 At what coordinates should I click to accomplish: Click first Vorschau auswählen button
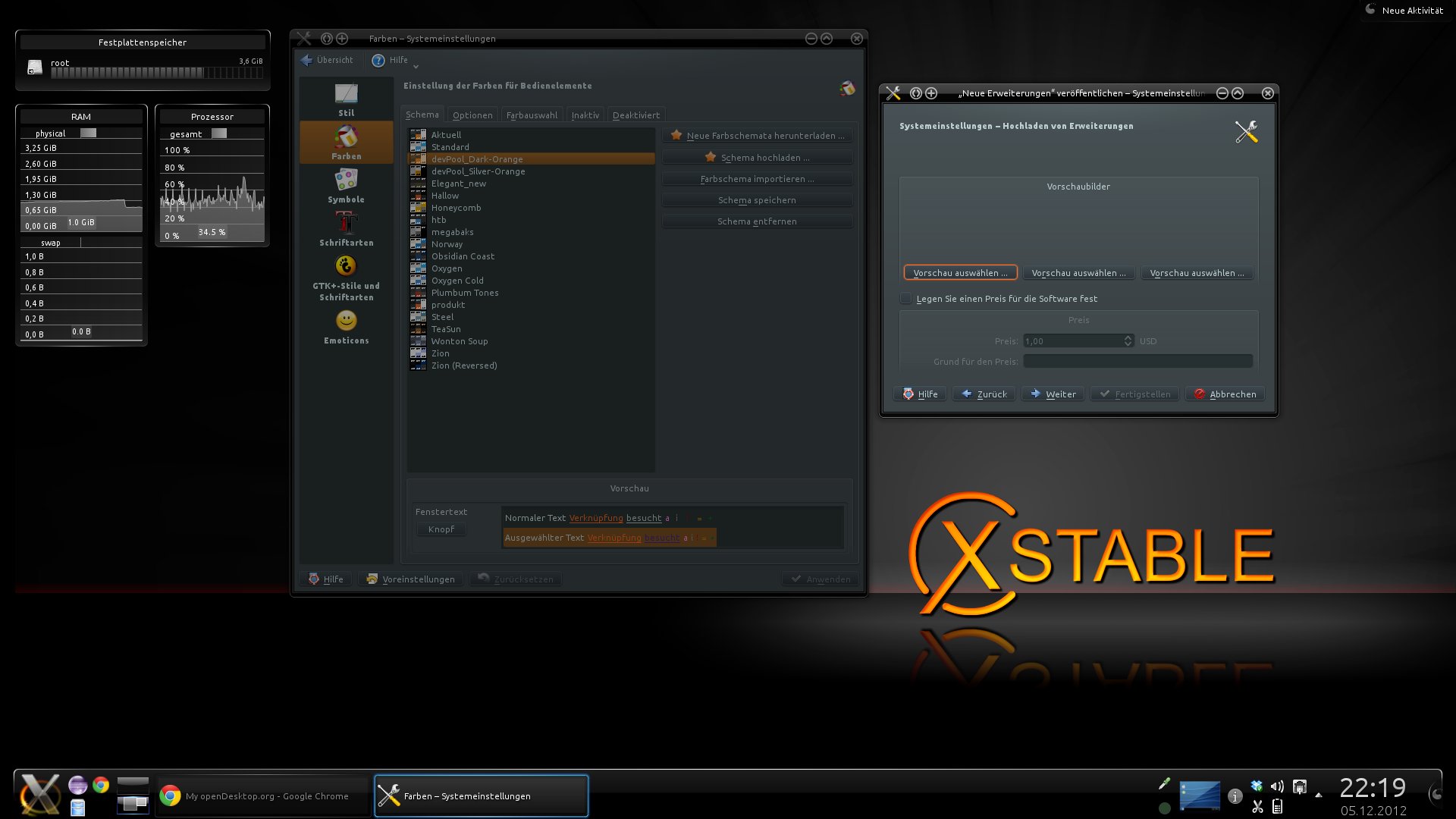[x=960, y=273]
